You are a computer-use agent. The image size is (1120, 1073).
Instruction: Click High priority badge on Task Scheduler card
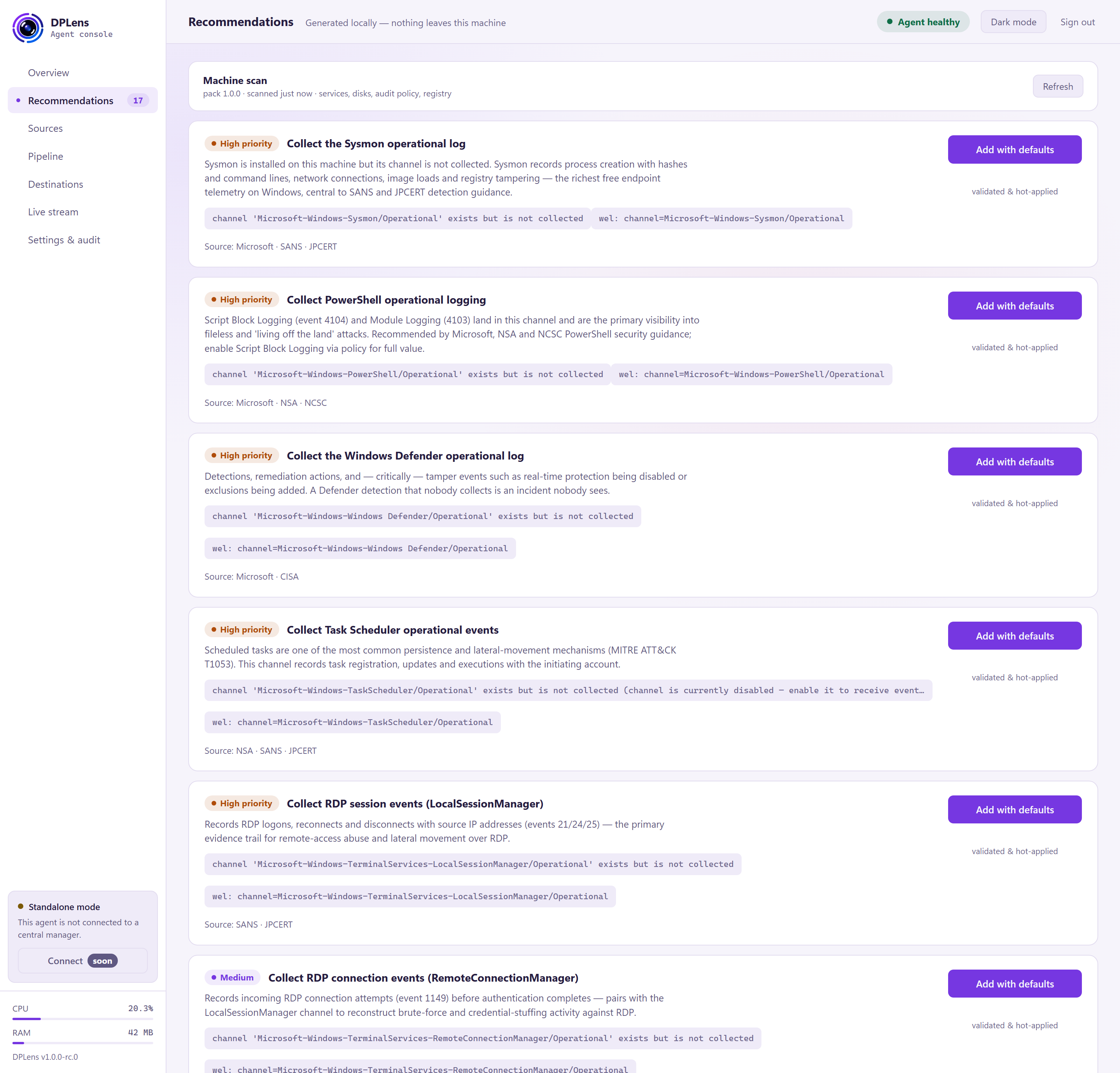(x=242, y=630)
